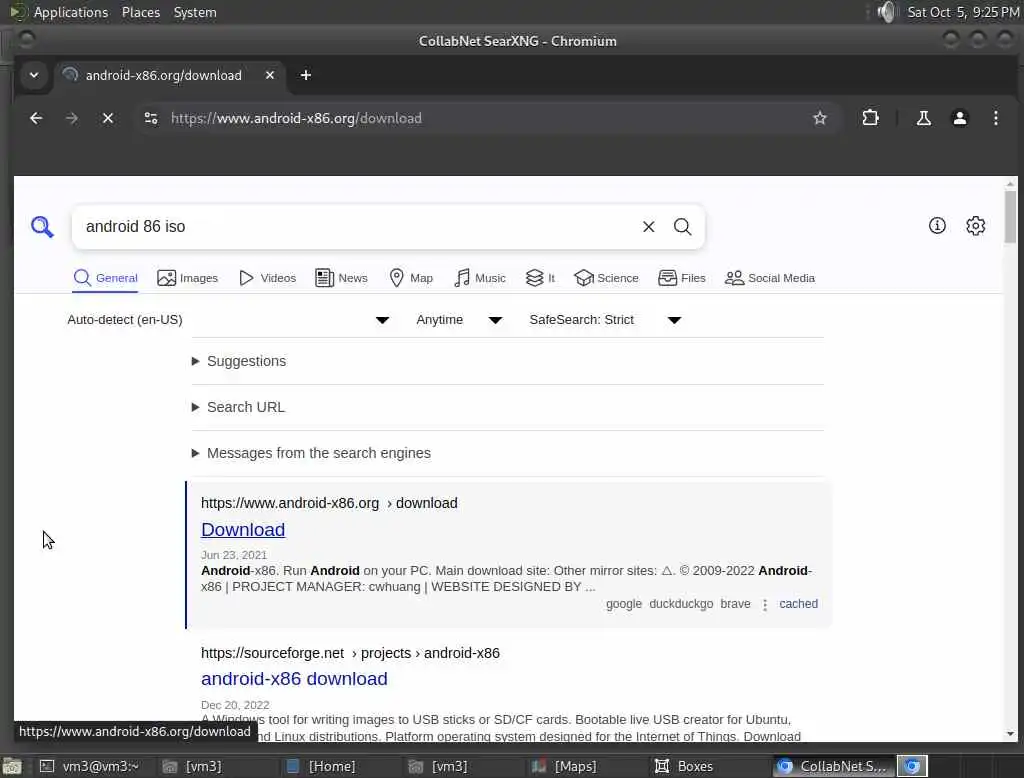Open Chrome Labs flask icon
1024x778 pixels.
pyautogui.click(x=923, y=118)
